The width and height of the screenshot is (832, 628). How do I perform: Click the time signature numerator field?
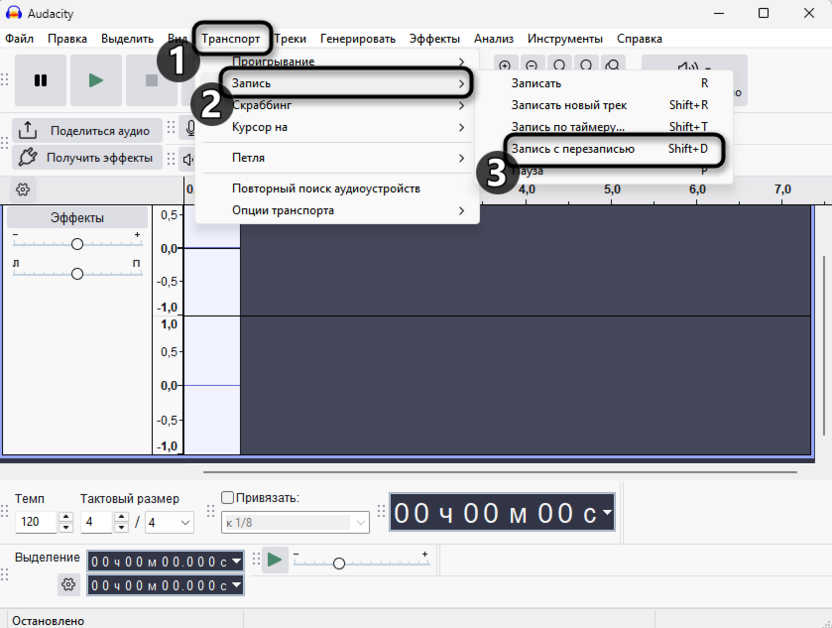96,522
